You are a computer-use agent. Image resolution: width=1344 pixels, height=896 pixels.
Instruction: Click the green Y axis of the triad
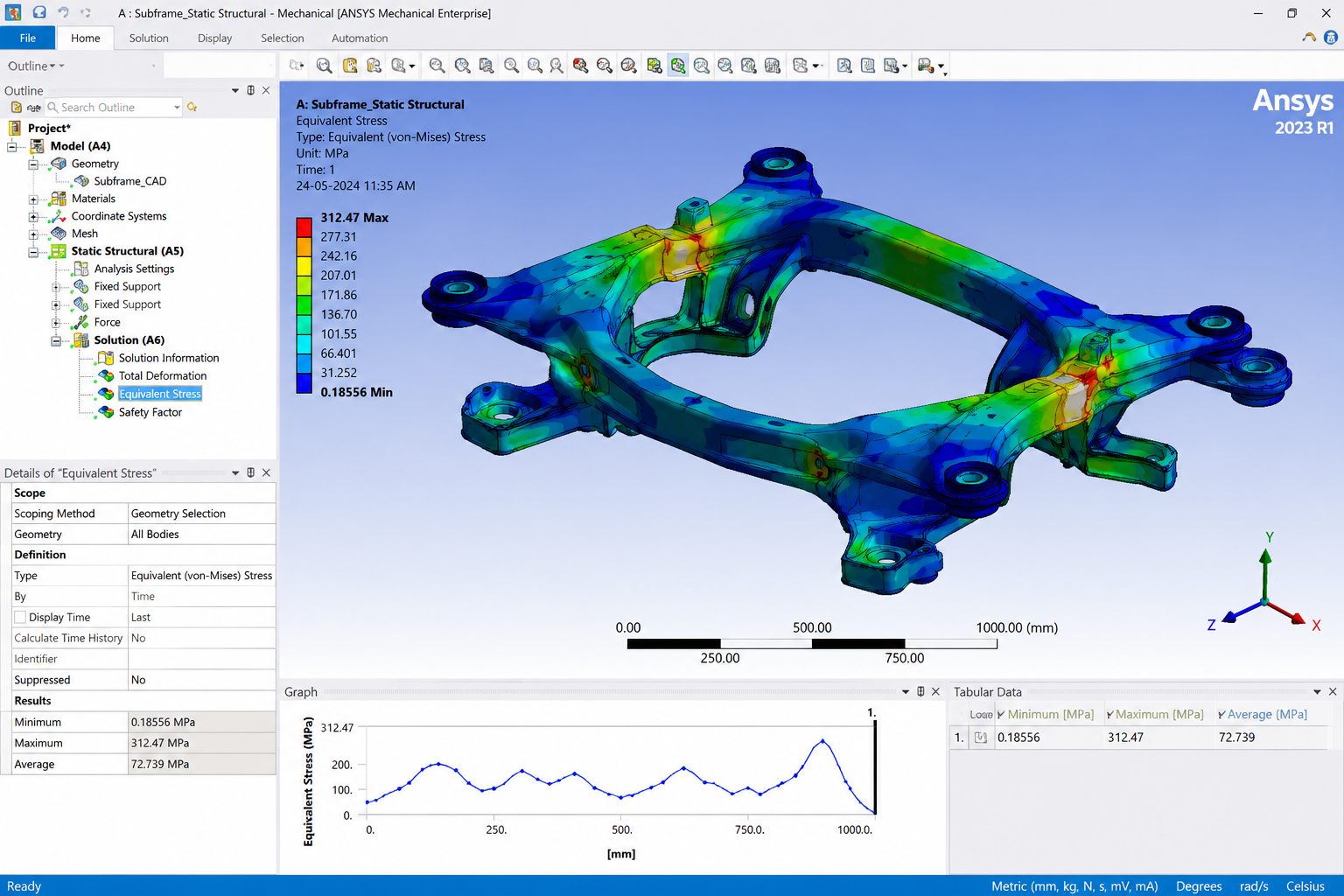1265,574
